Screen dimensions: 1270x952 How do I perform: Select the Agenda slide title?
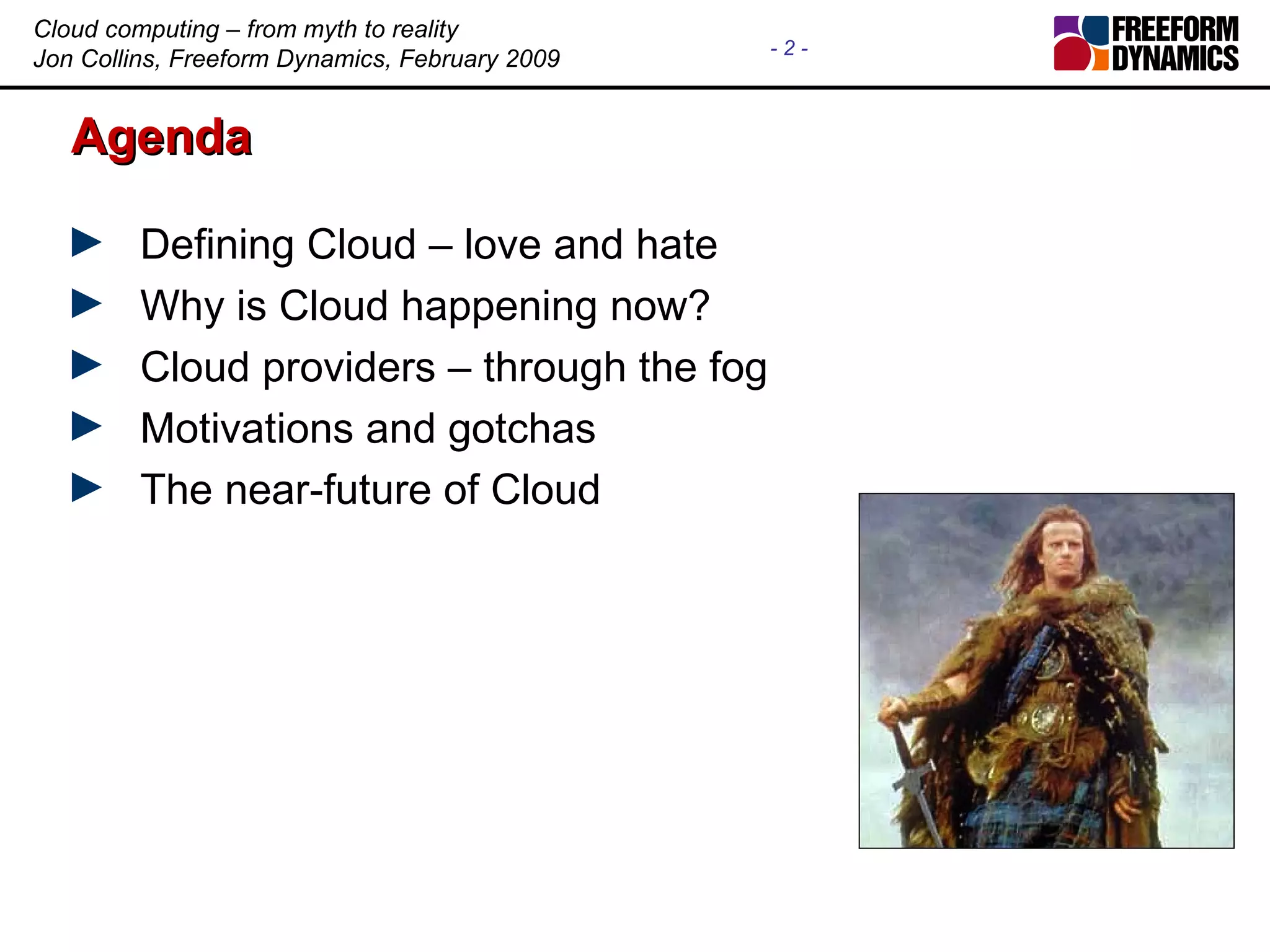click(x=162, y=137)
